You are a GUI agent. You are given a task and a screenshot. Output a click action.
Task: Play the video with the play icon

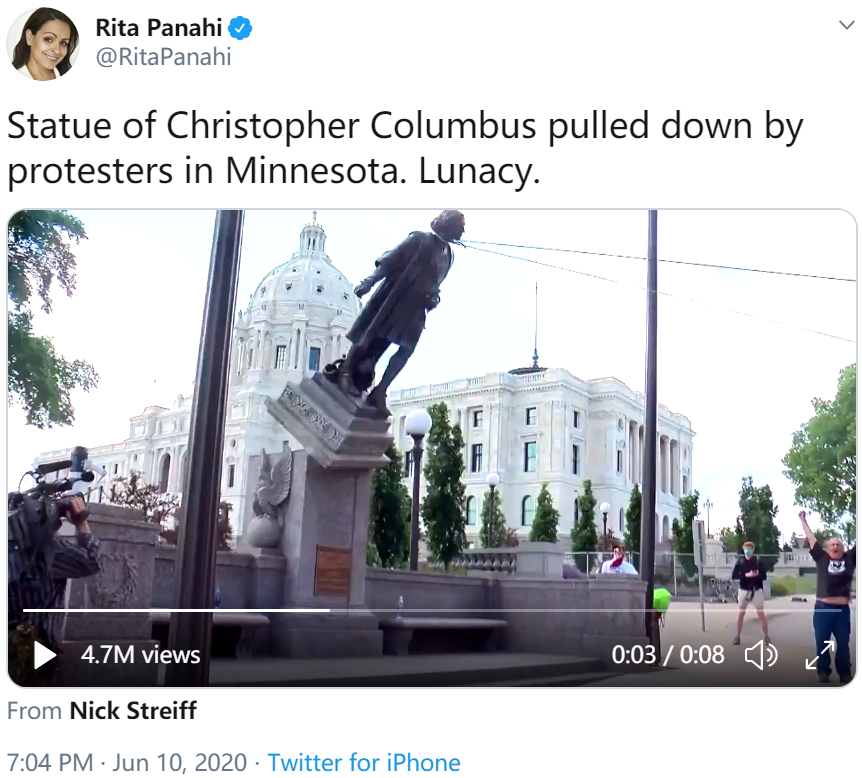click(45, 655)
